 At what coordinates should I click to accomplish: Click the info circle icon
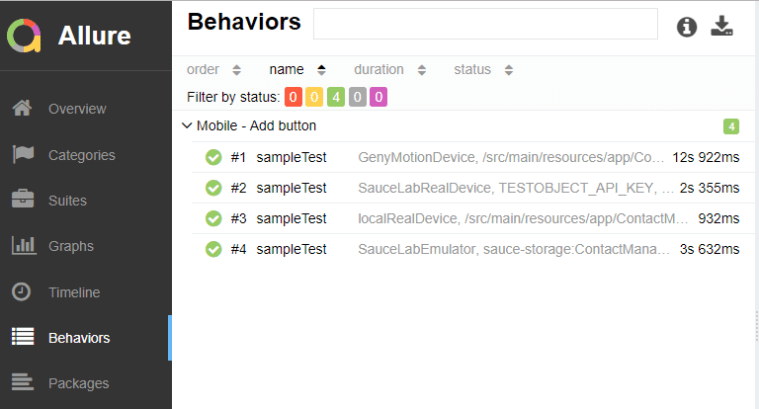coord(687,27)
